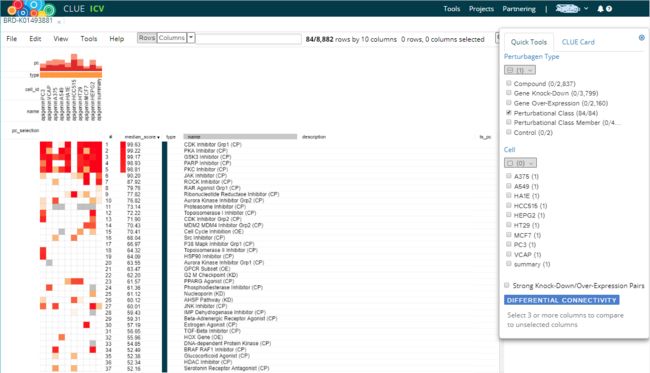Toggle Gene Over-Expression checkbox
Screen dimensions: 650x373
tap(509, 102)
